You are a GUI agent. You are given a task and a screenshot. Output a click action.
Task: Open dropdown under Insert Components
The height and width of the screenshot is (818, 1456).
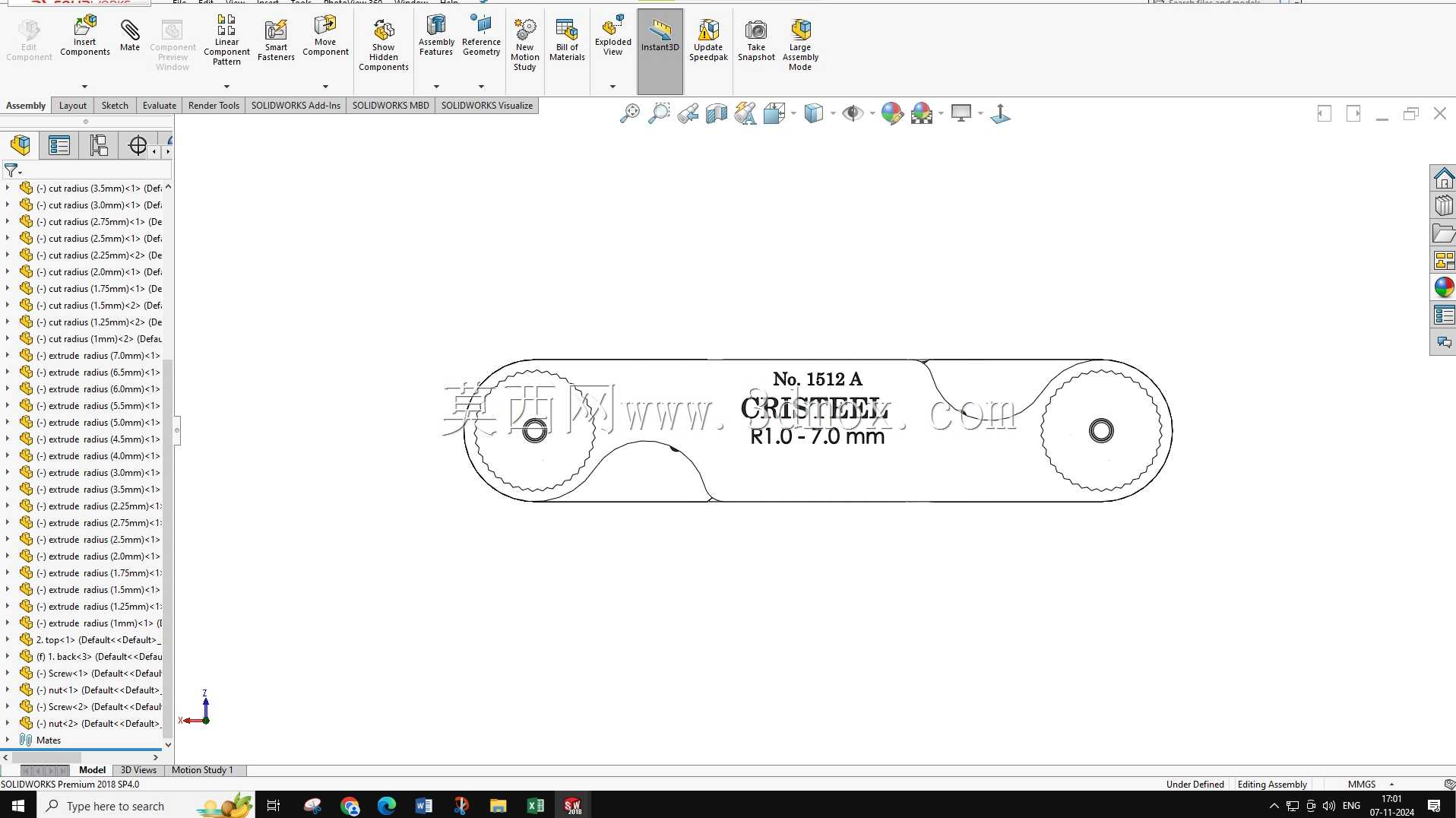(x=84, y=87)
